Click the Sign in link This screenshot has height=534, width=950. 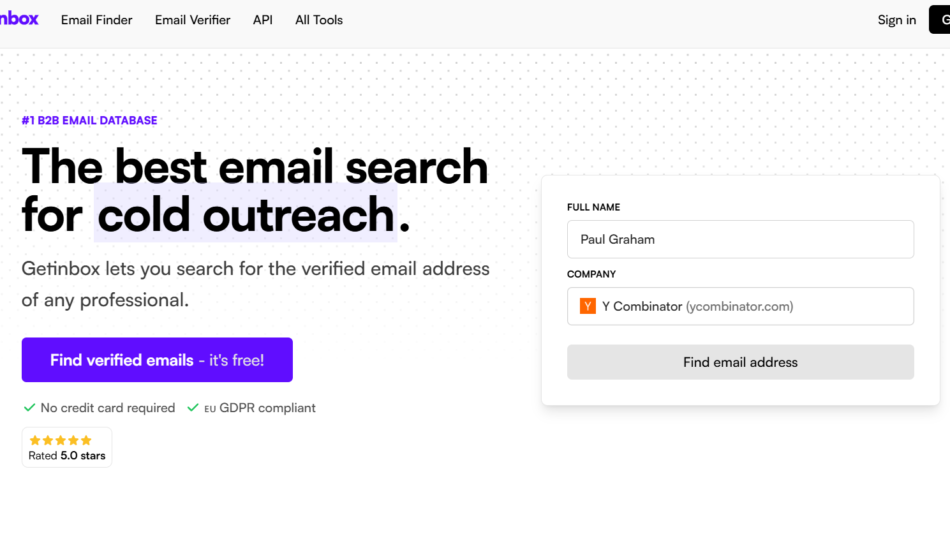pos(896,20)
